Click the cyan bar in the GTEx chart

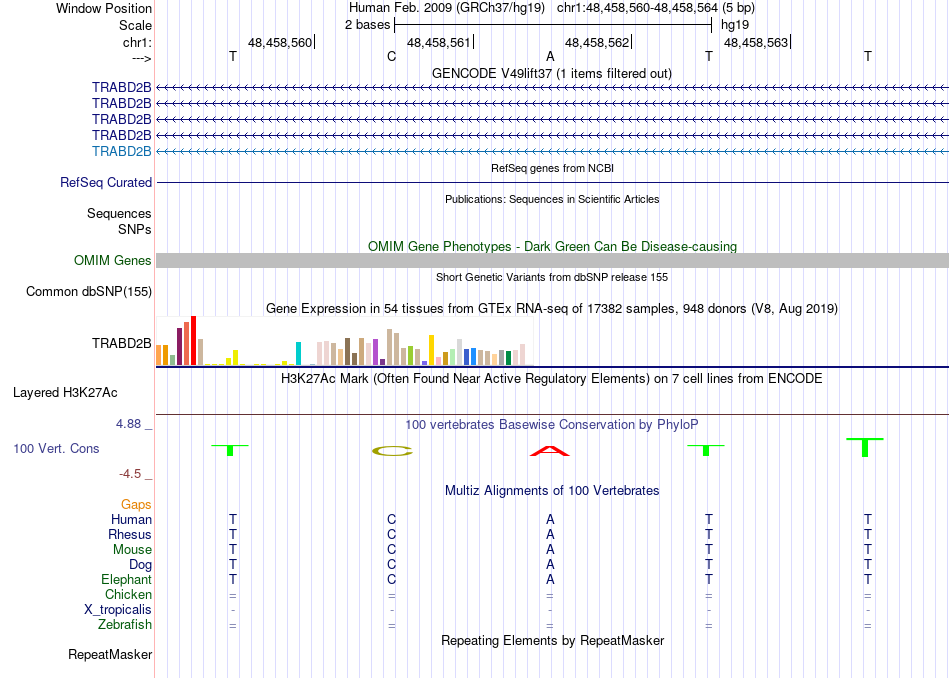[x=298, y=353]
